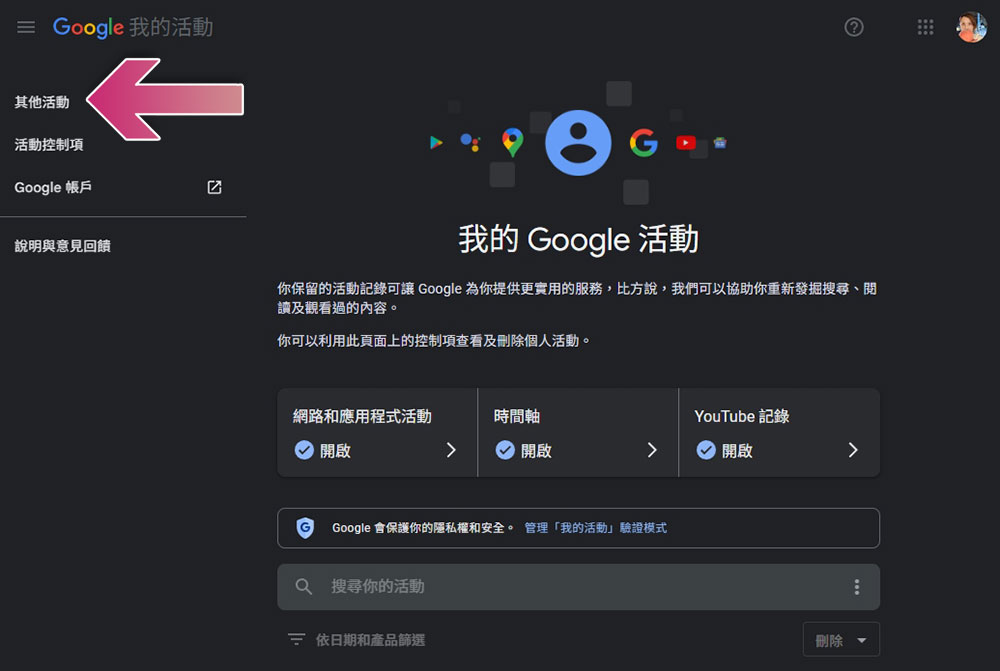Click the Google Maps pin icon

(513, 142)
